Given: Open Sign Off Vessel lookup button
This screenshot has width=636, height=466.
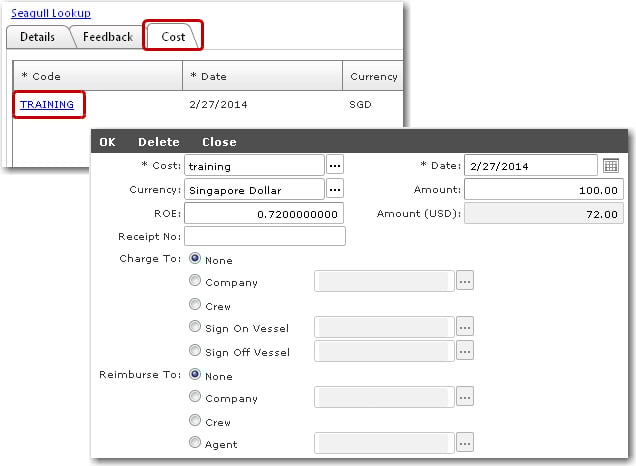Looking at the screenshot, I should 465,351.
